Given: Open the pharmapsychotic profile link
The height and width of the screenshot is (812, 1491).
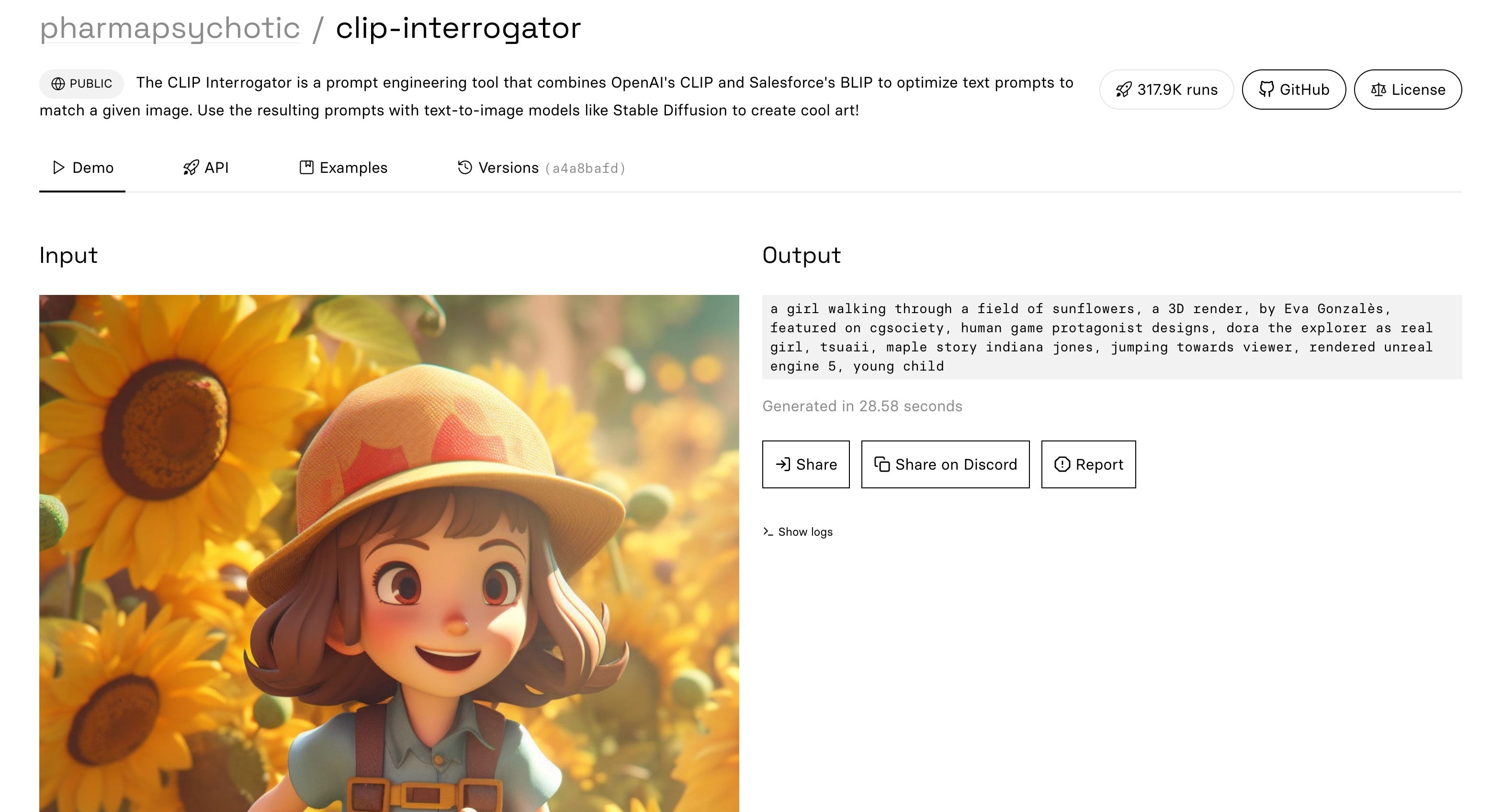Looking at the screenshot, I should (x=169, y=28).
